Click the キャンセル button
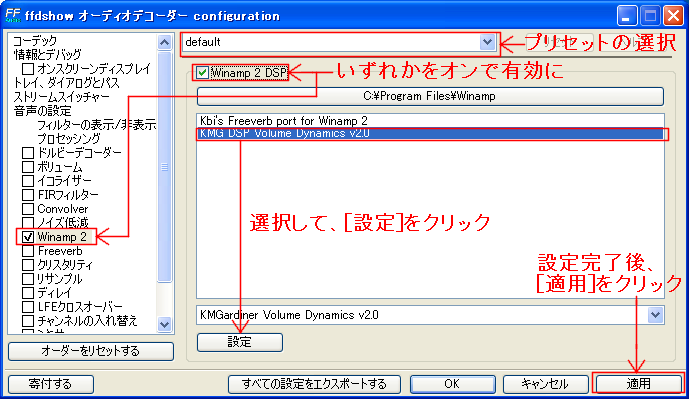The width and height of the screenshot is (689, 399). [545, 384]
